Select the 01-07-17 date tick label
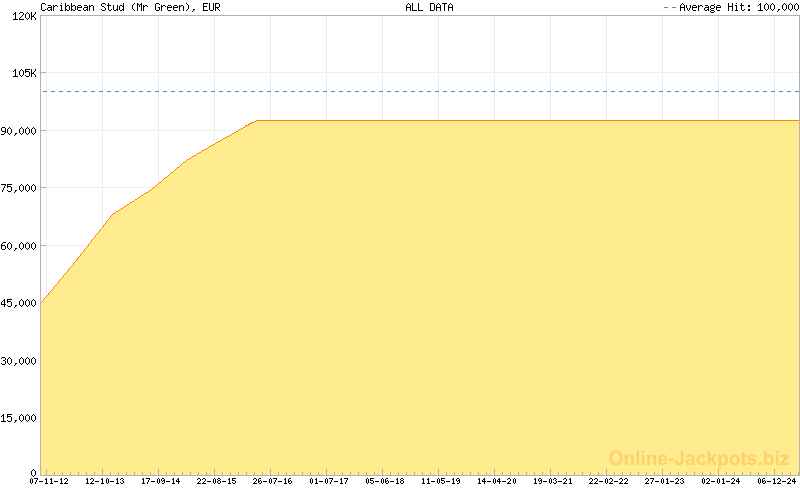This screenshot has height=490, width=800. click(329, 481)
